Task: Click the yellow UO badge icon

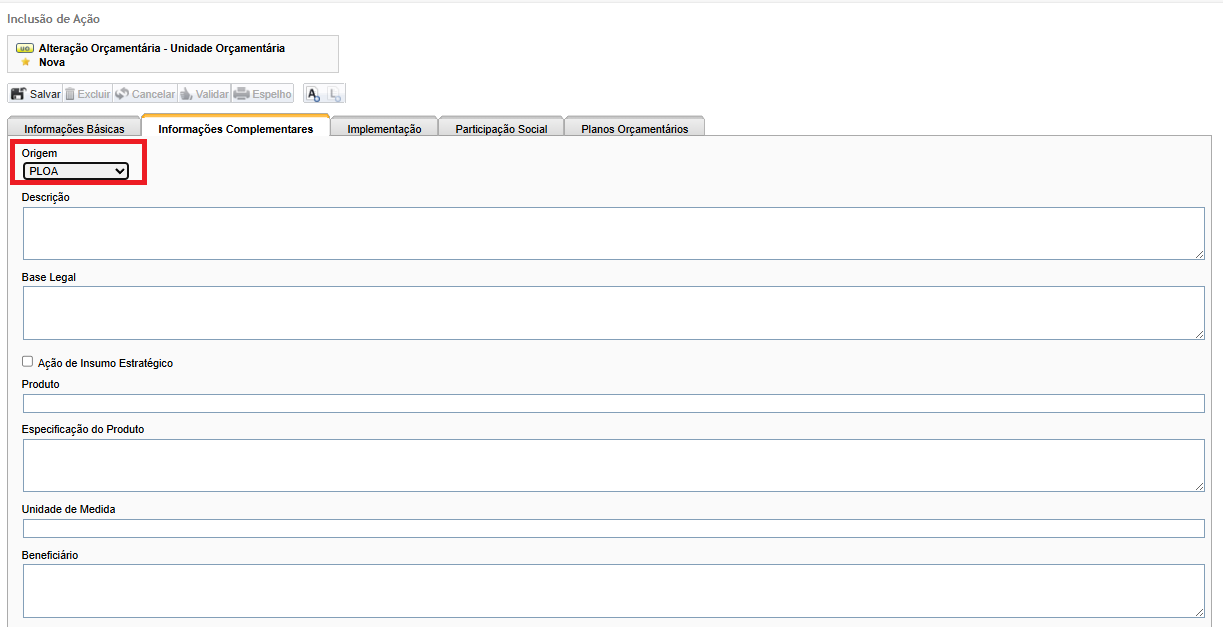Action: click(25, 48)
